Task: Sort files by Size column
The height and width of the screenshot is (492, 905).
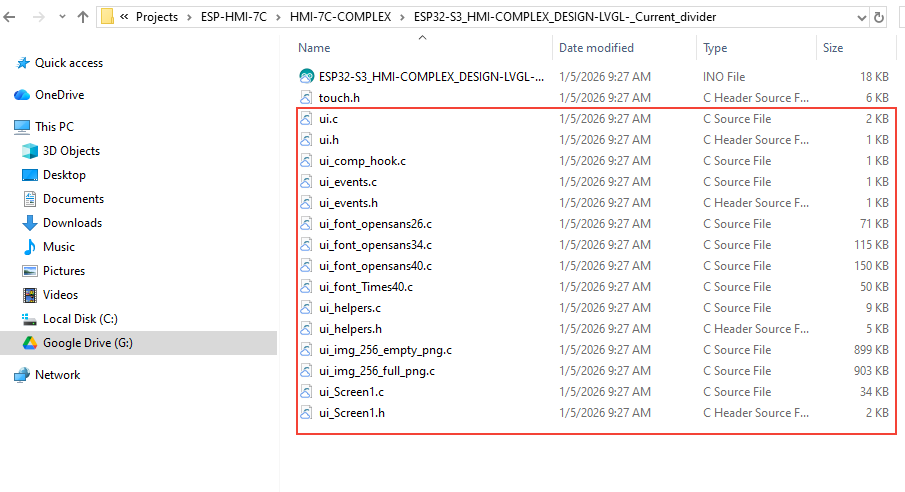Action: click(833, 48)
